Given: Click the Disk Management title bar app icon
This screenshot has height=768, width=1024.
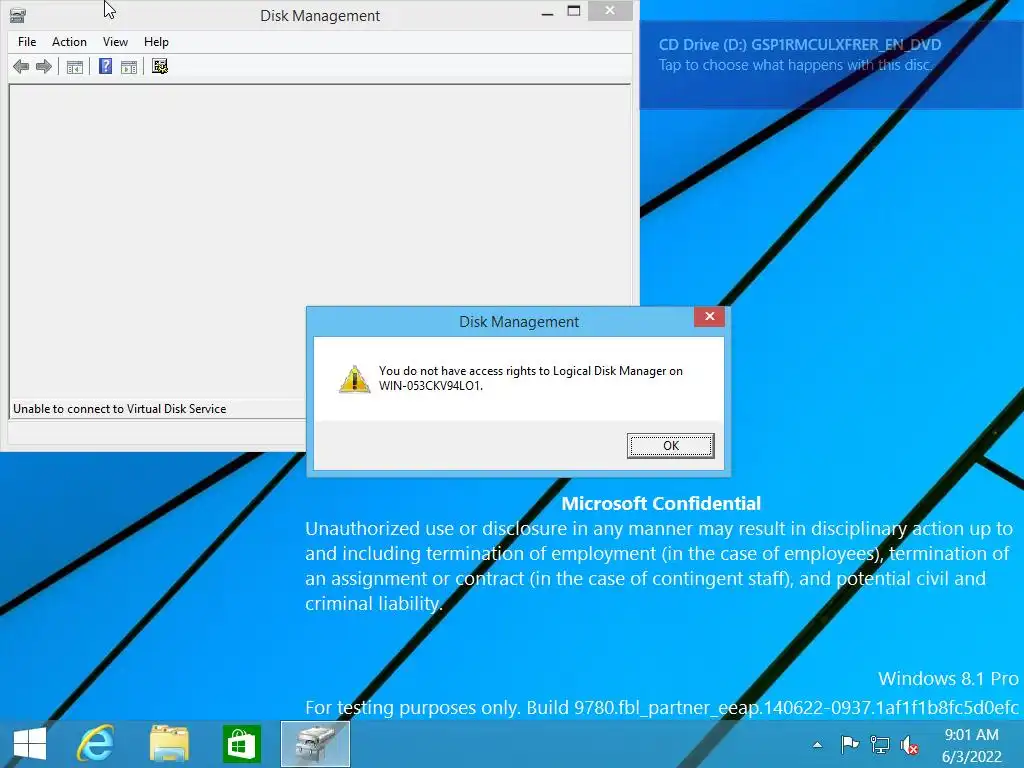Looking at the screenshot, I should [x=18, y=15].
